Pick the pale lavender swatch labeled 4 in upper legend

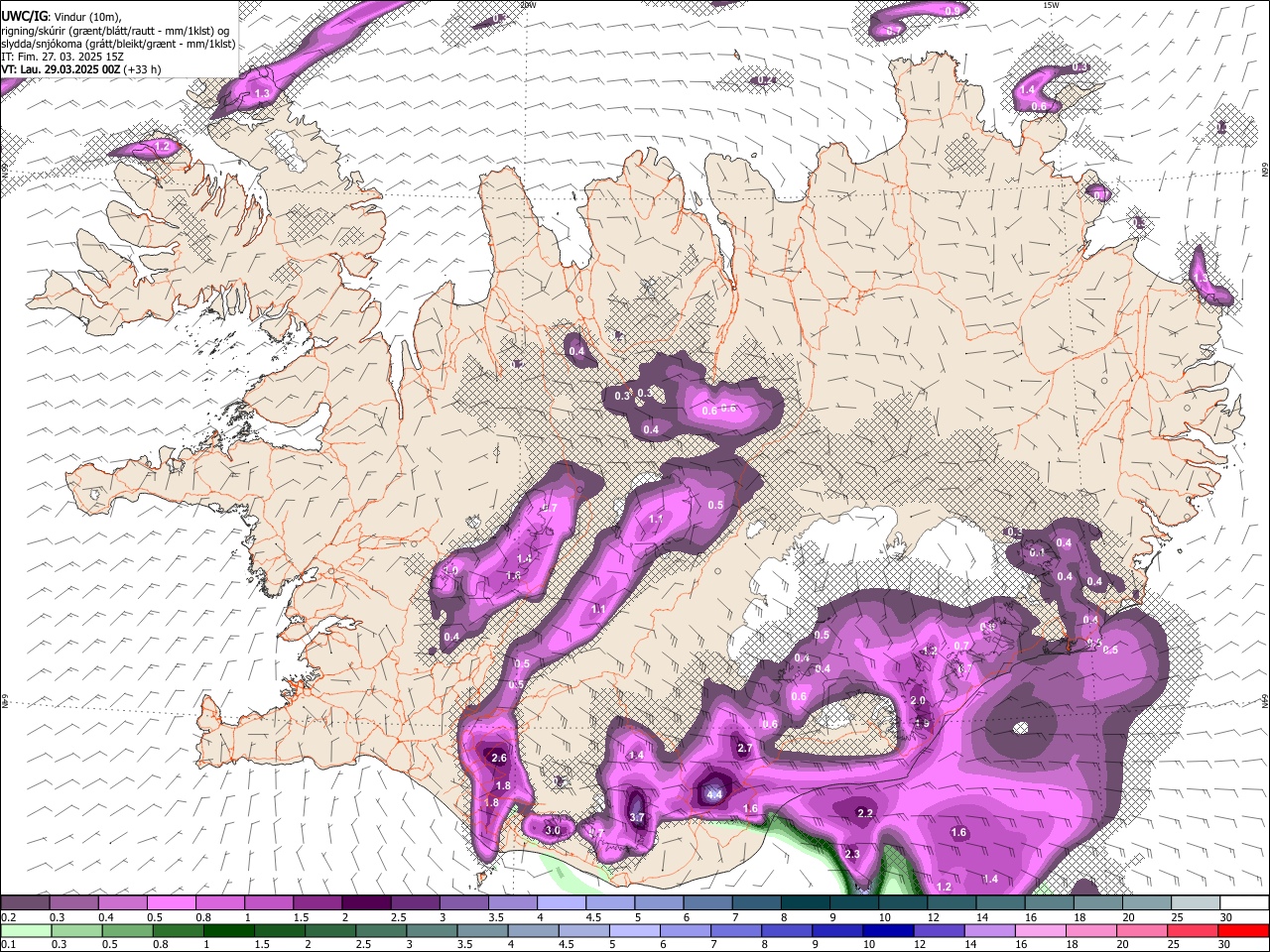click(x=562, y=903)
